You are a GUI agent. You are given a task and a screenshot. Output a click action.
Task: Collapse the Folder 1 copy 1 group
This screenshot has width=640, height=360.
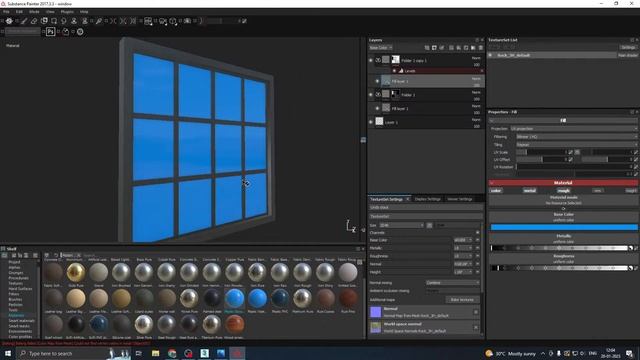[x=378, y=60]
